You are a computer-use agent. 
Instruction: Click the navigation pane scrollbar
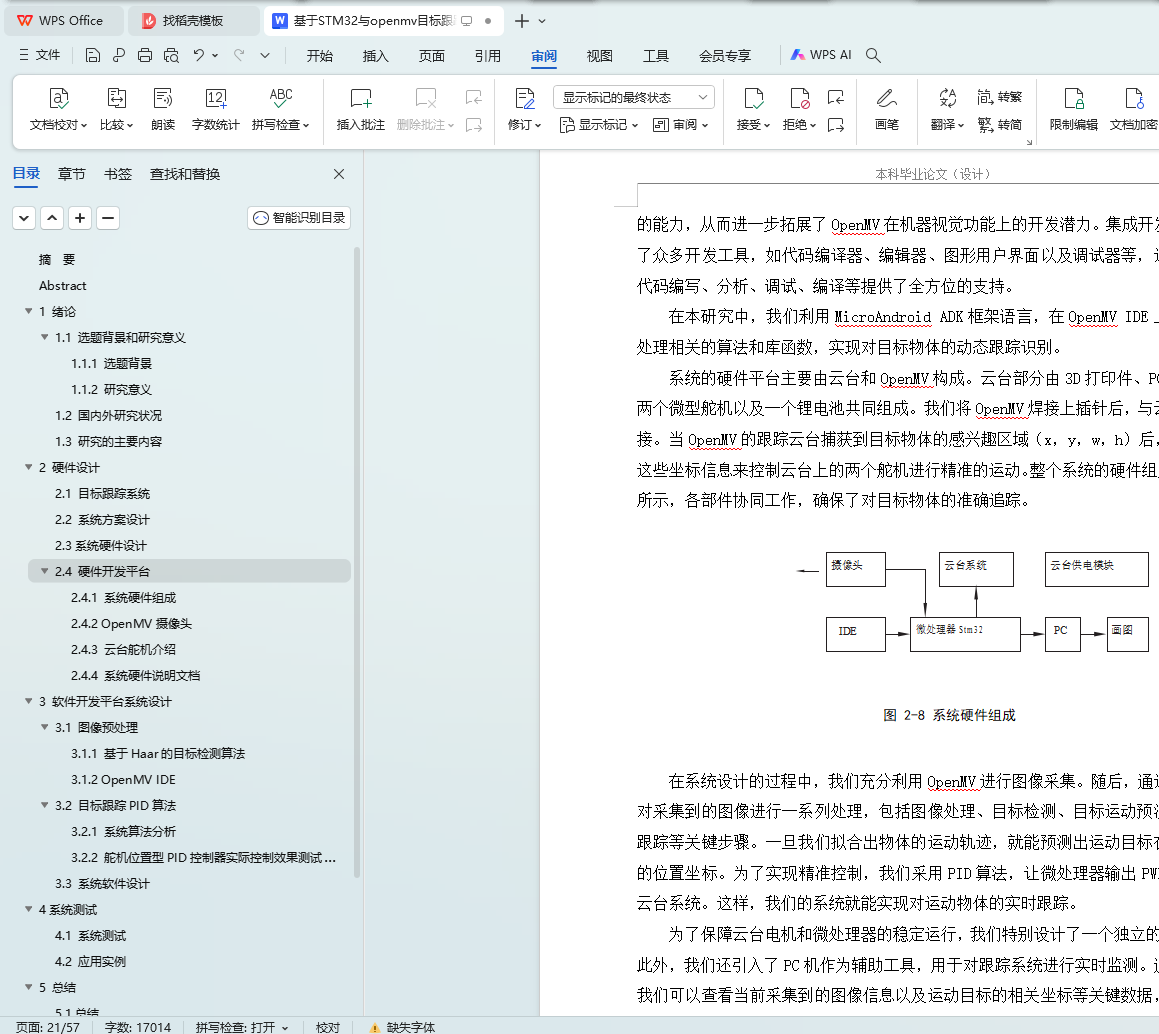click(x=357, y=562)
